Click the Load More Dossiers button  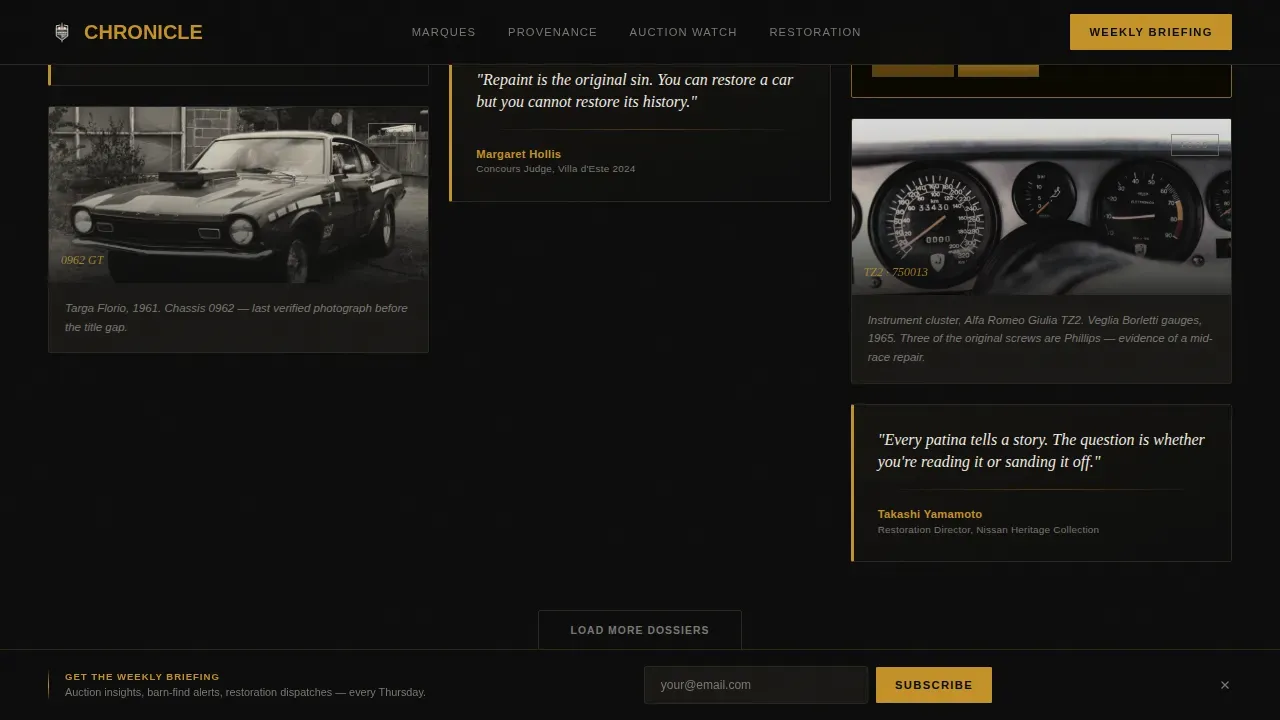pyautogui.click(x=640, y=630)
